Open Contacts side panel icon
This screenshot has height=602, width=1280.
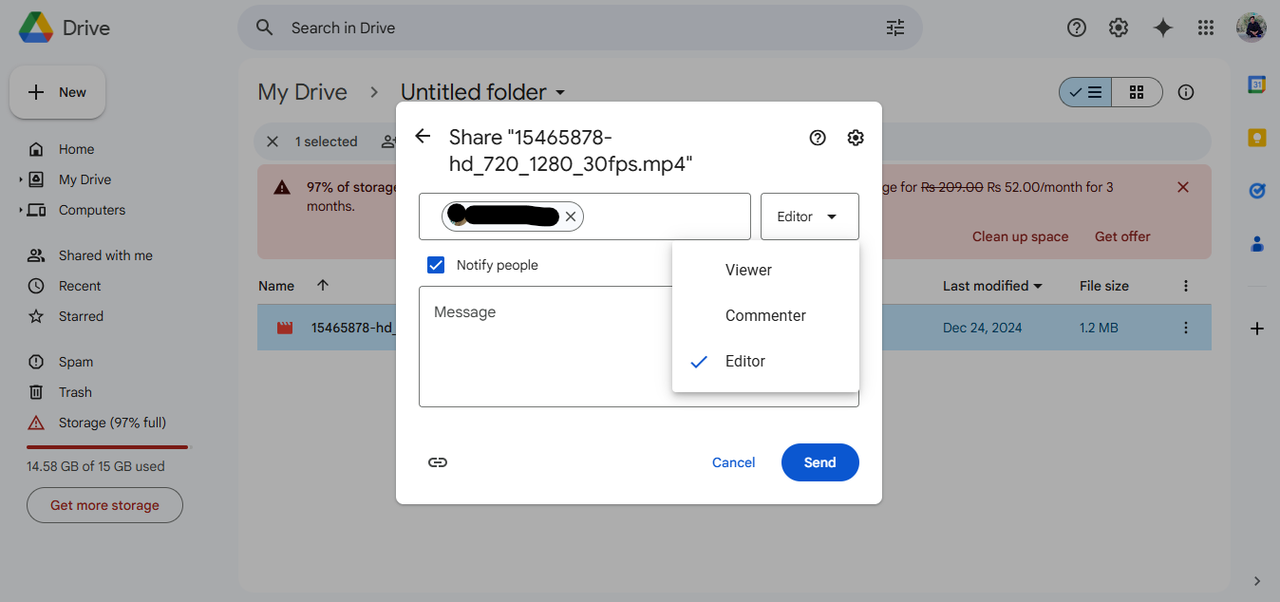click(1257, 243)
